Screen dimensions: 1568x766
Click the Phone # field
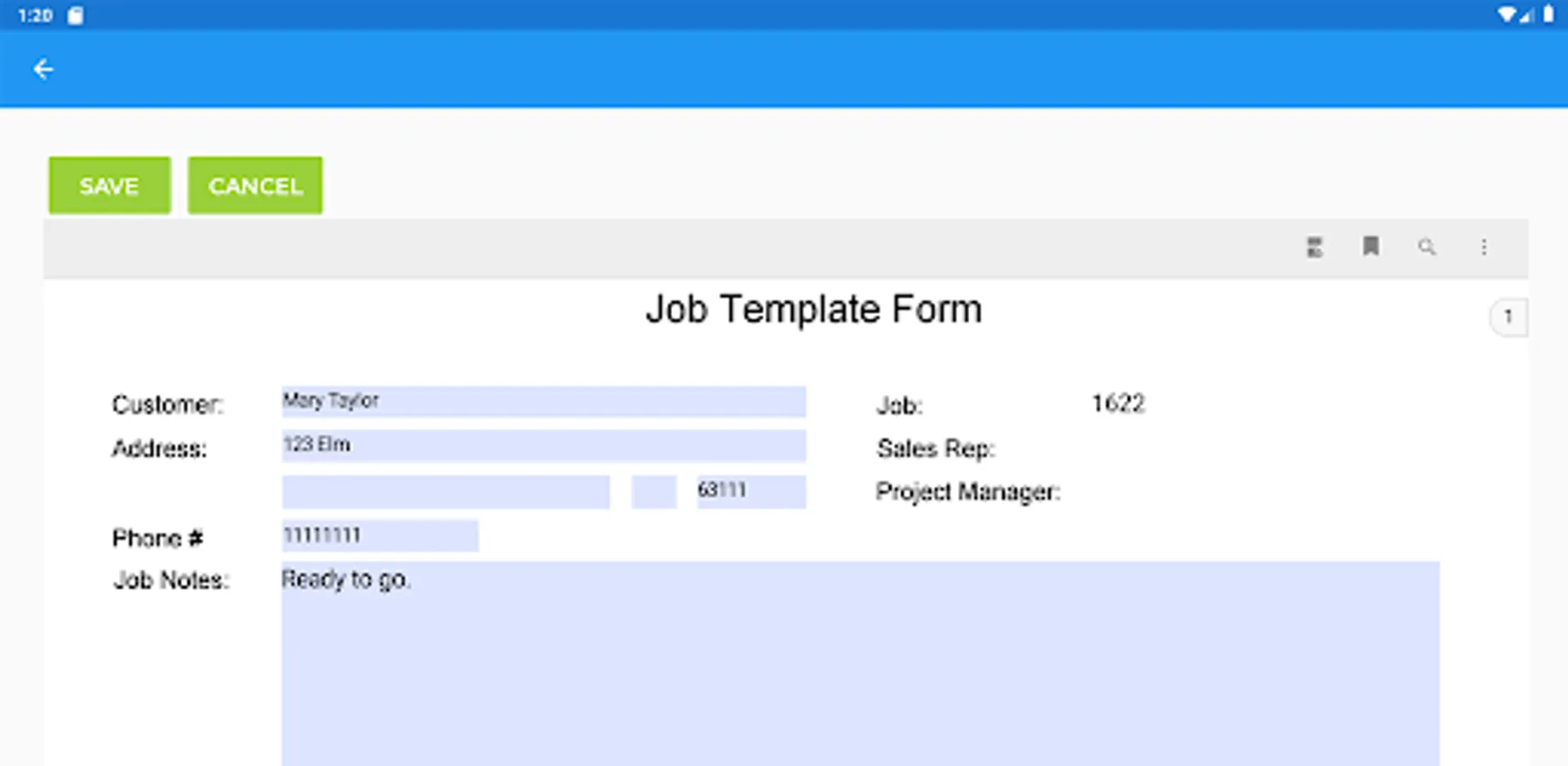click(379, 535)
